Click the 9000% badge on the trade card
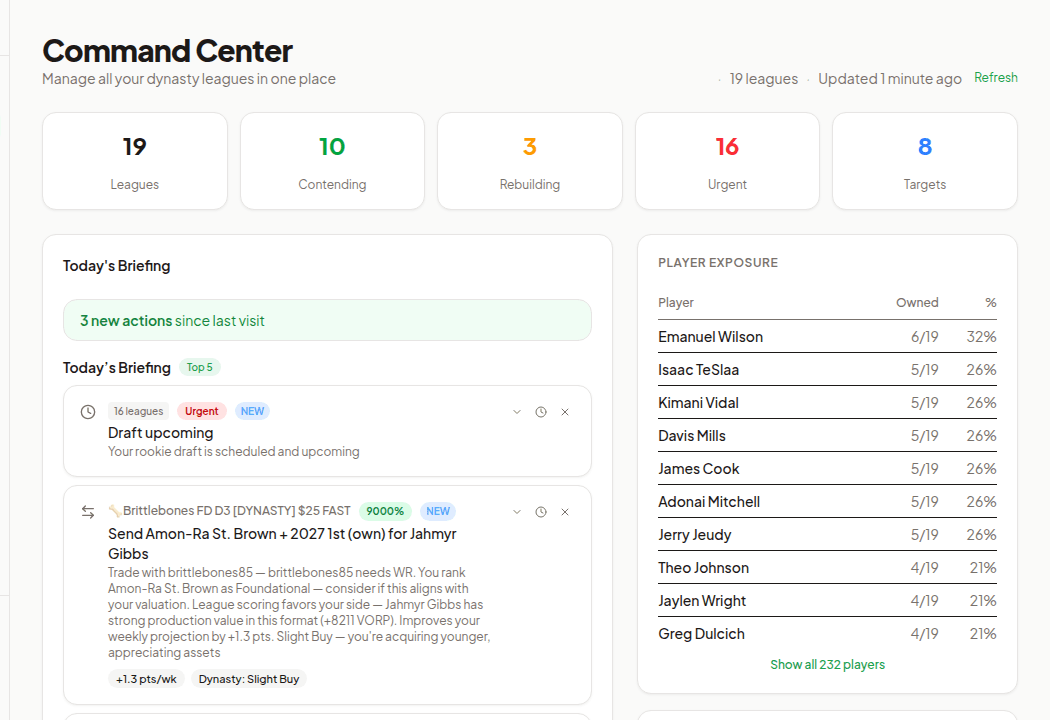The image size is (1050, 720). coord(385,510)
